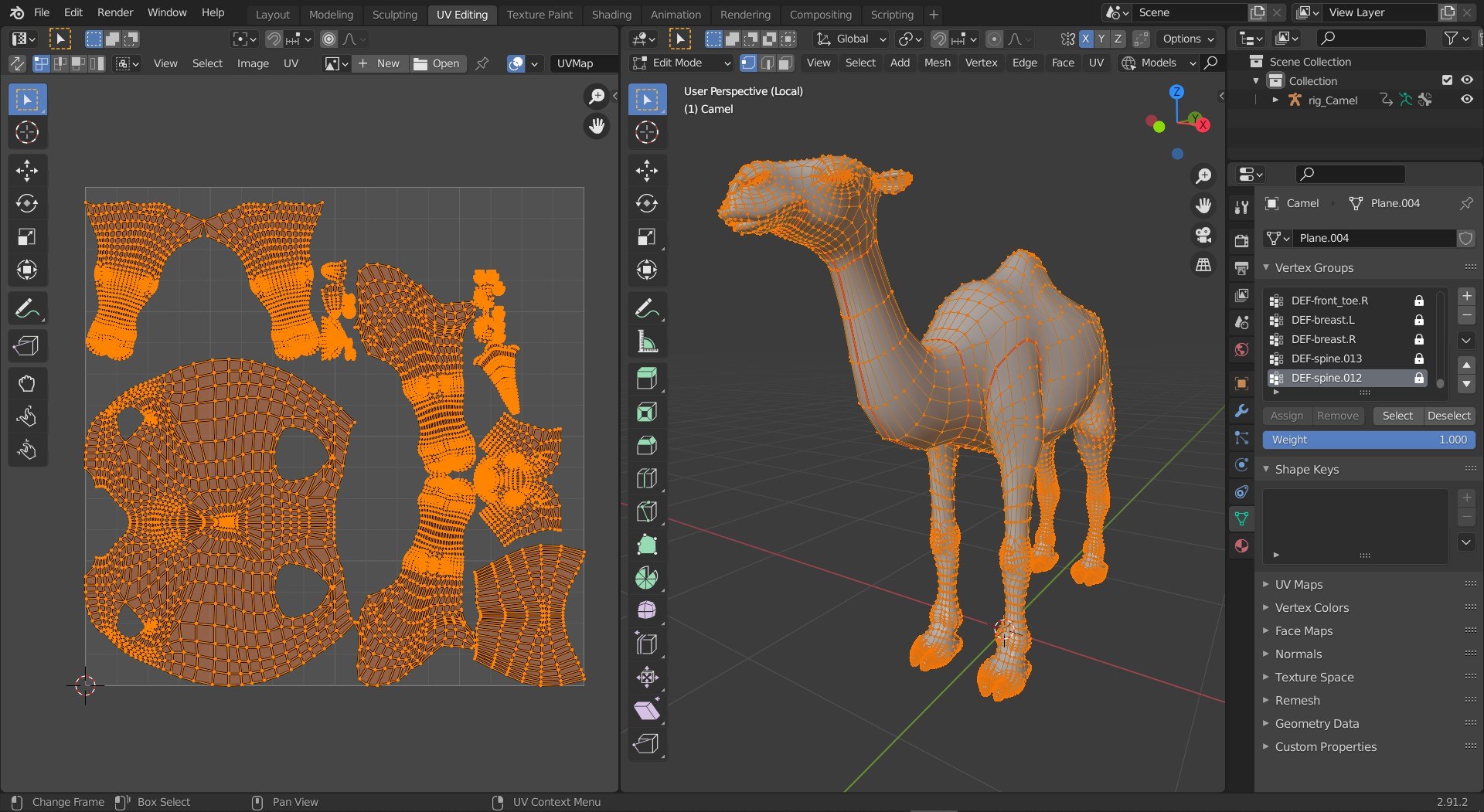1484x812 pixels.
Task: Open the Edit Mode dropdown
Action: [681, 63]
